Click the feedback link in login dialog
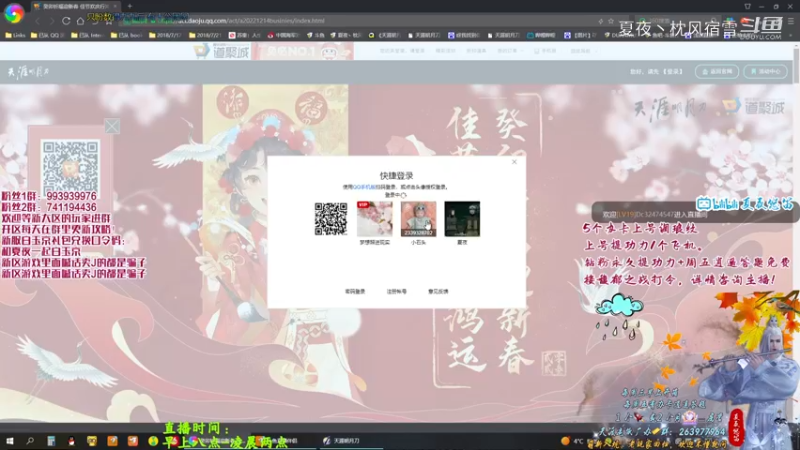Viewport: 800px width, 450px height. [x=438, y=291]
